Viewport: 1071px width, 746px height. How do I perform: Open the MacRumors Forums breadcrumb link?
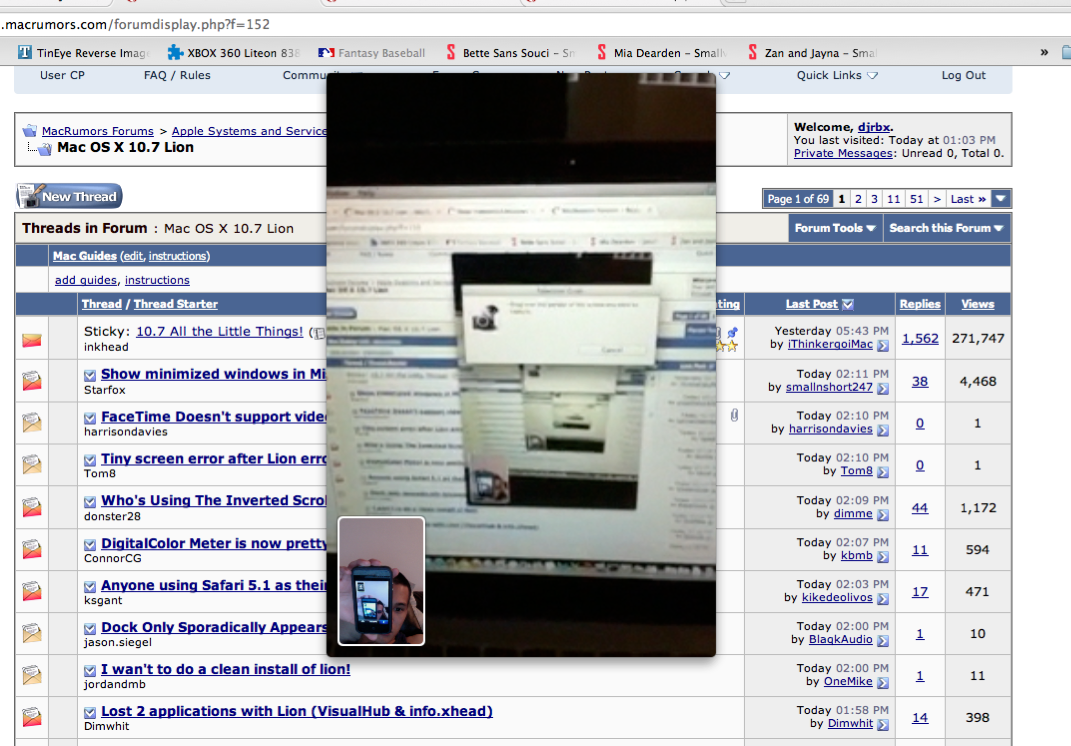(x=98, y=130)
